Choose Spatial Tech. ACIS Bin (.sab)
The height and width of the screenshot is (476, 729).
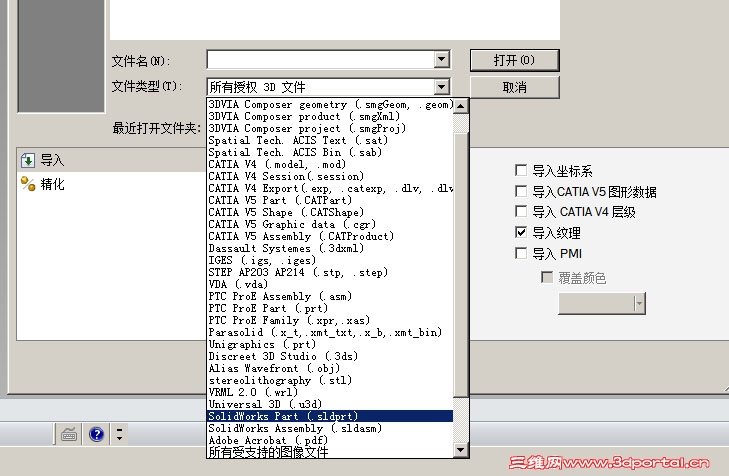[x=330, y=152]
